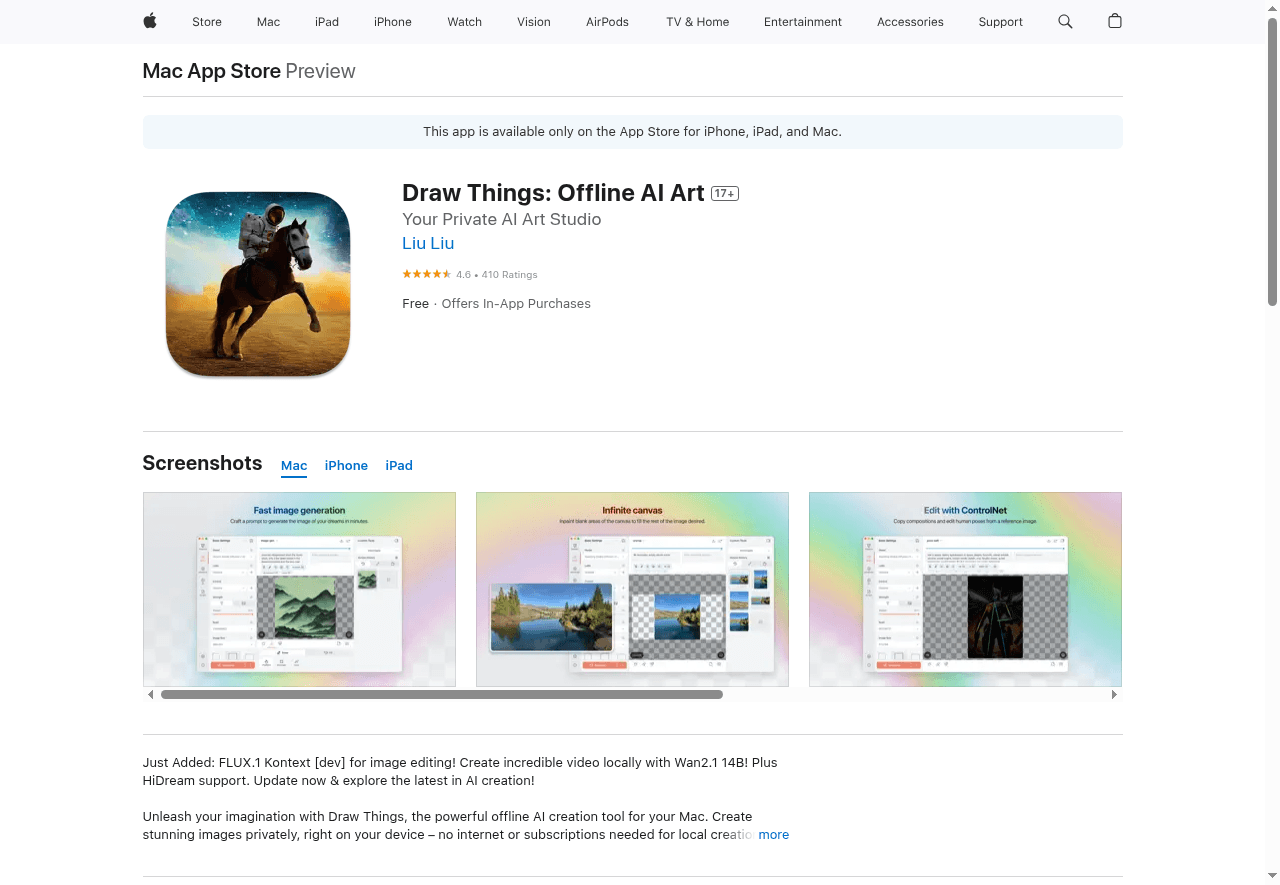Visit developer Liu Liu's page
The width and height of the screenshot is (1280, 885).
[x=428, y=243]
